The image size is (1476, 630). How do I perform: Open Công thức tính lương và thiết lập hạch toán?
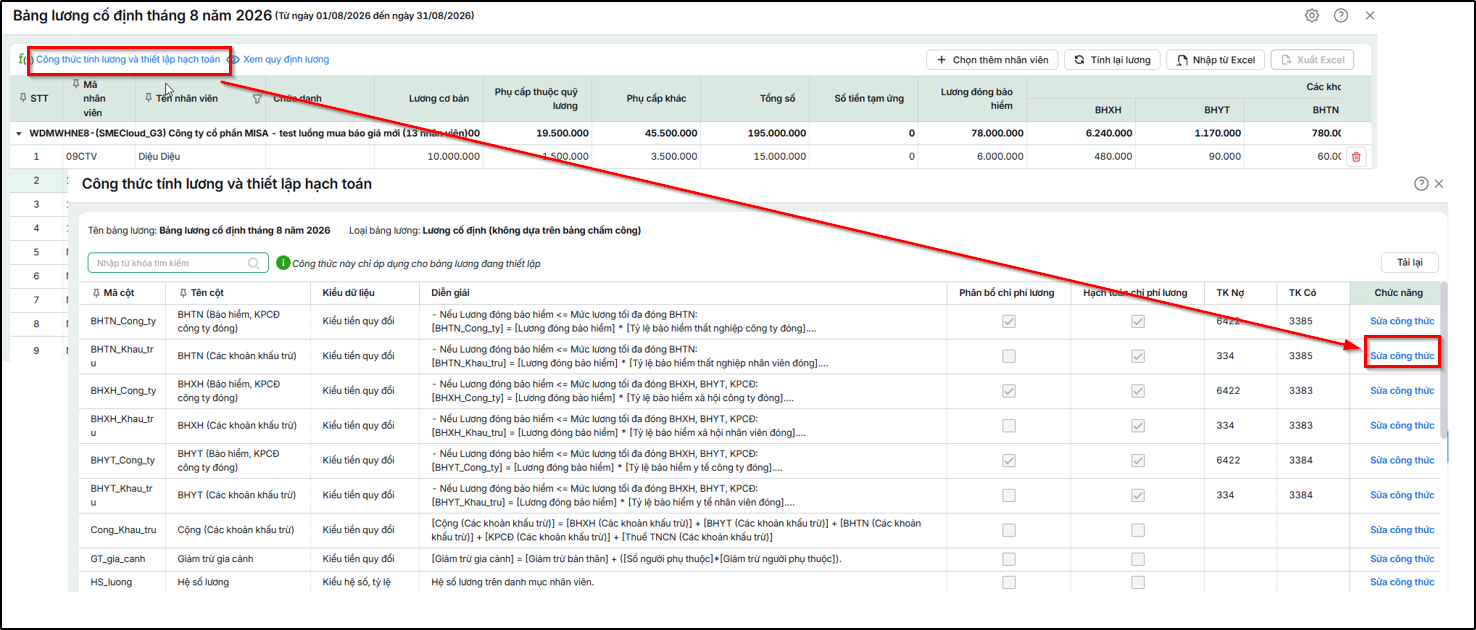(x=128, y=60)
